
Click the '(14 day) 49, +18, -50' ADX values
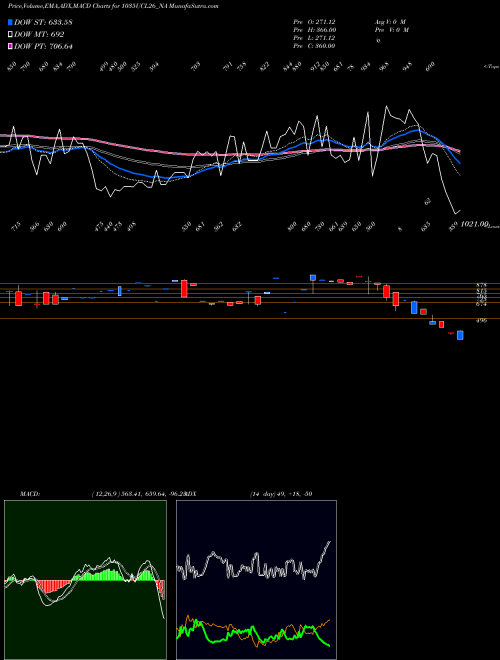click(281, 494)
